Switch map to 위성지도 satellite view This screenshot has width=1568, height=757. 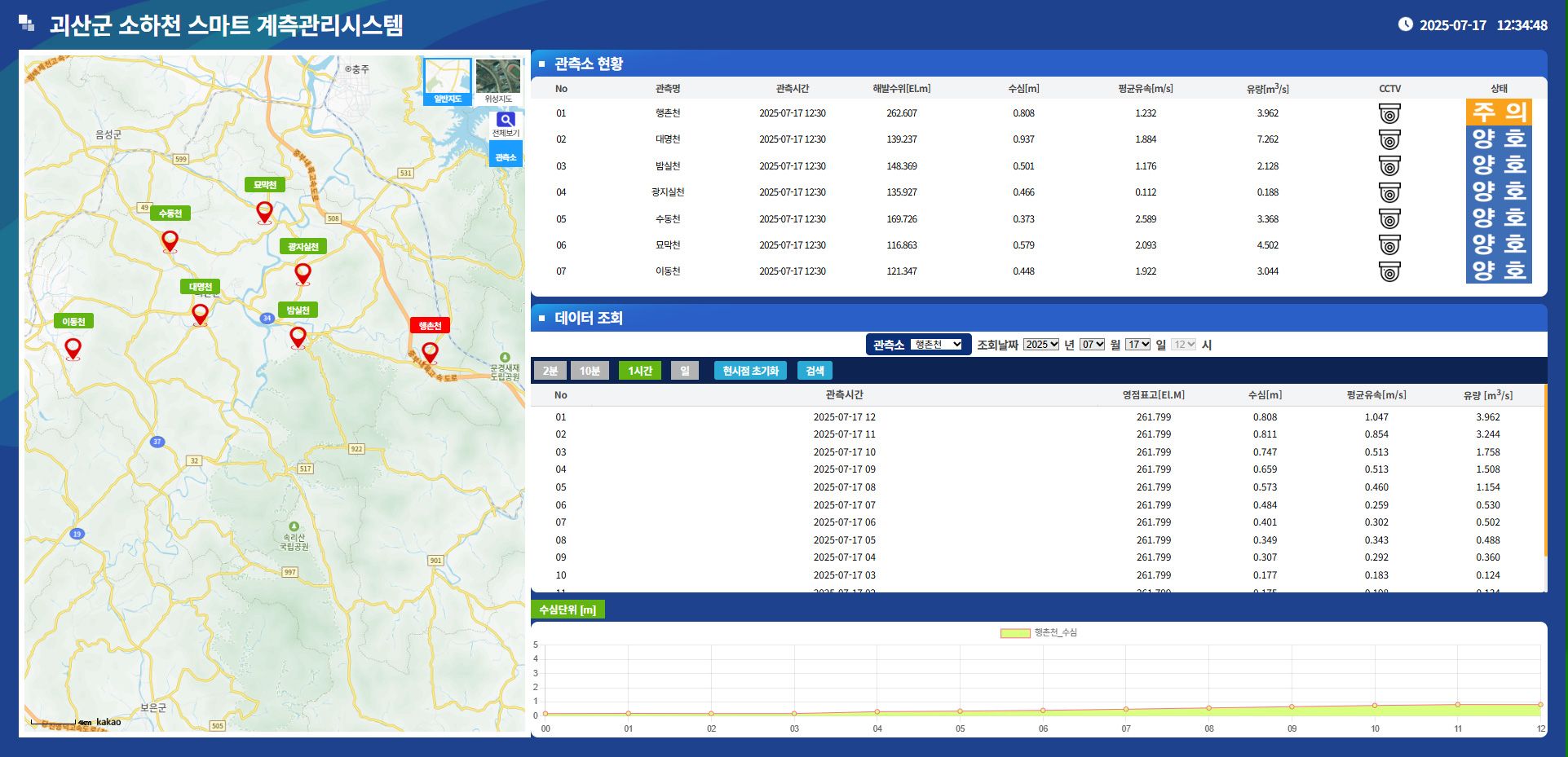tap(498, 81)
